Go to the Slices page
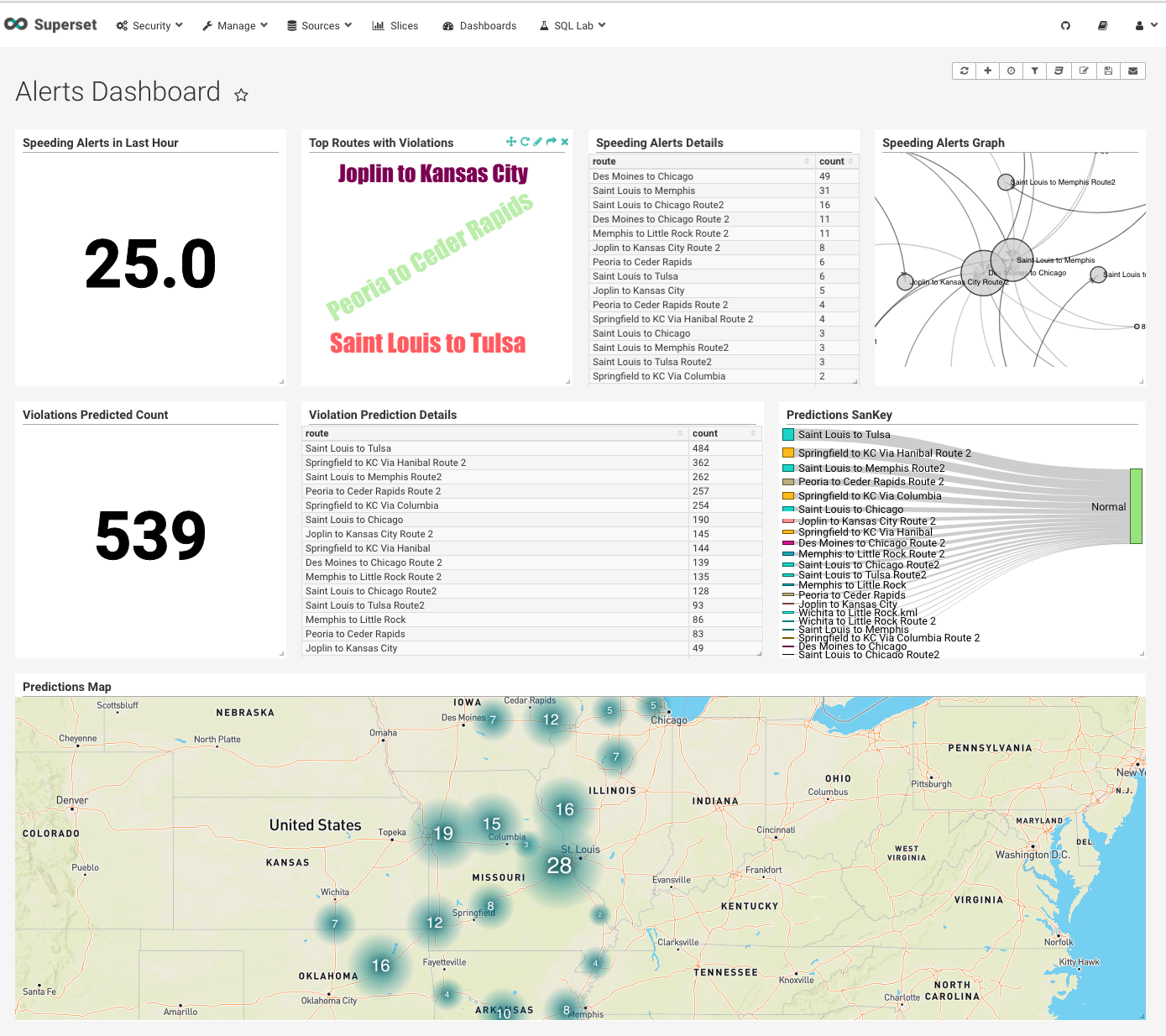1166x1036 pixels. point(395,26)
